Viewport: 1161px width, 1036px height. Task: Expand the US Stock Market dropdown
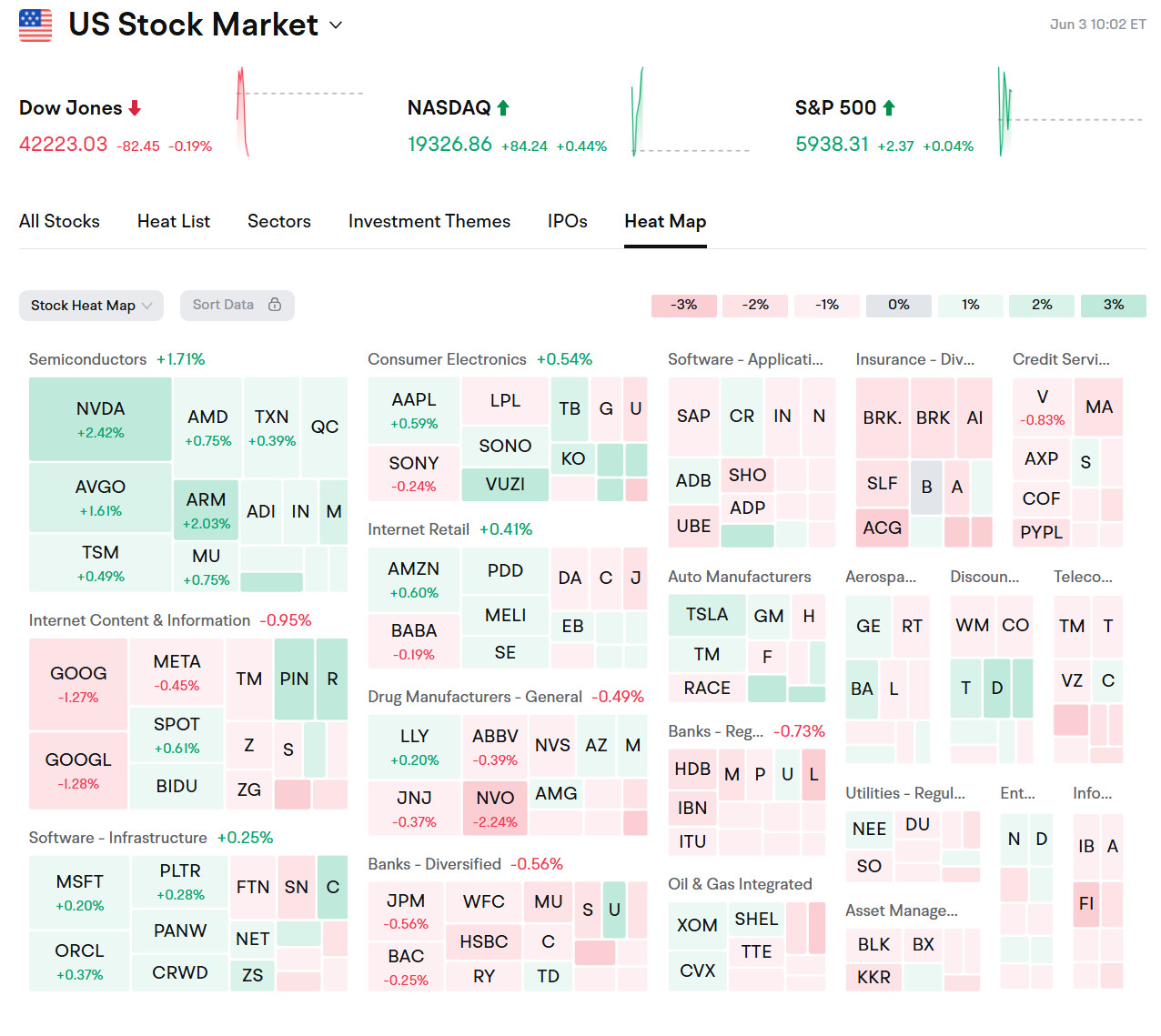coord(336,25)
